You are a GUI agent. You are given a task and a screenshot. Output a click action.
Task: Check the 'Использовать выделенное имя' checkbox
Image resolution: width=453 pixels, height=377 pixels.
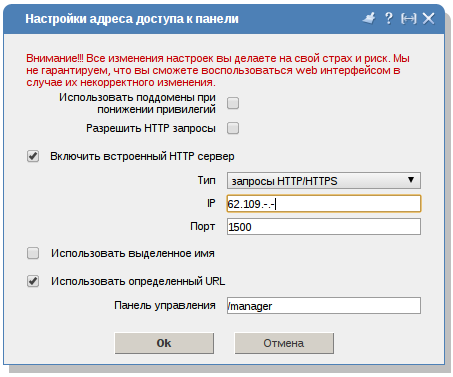[x=33, y=253]
